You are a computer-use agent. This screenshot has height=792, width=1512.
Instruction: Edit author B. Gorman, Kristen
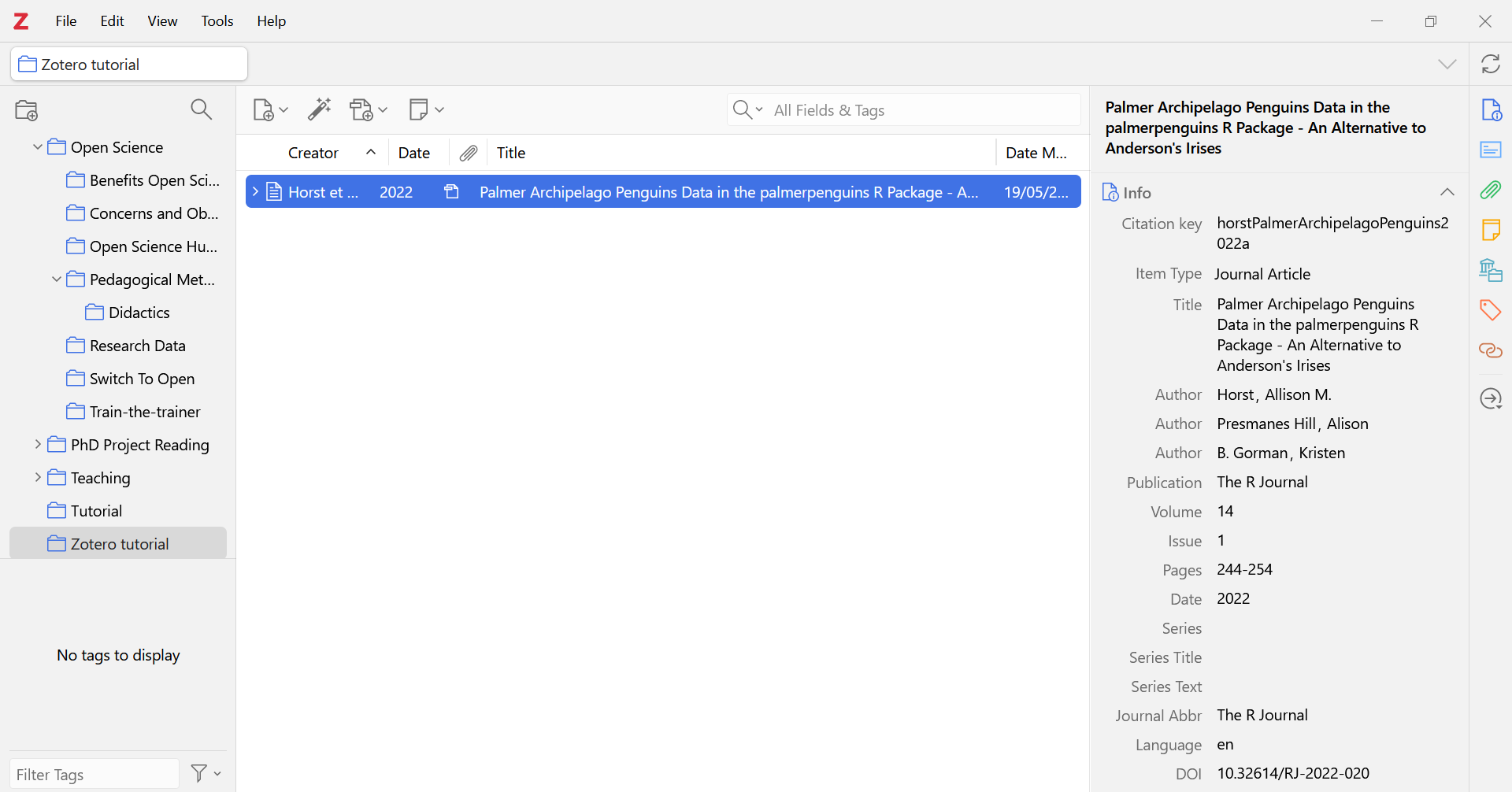click(1281, 453)
